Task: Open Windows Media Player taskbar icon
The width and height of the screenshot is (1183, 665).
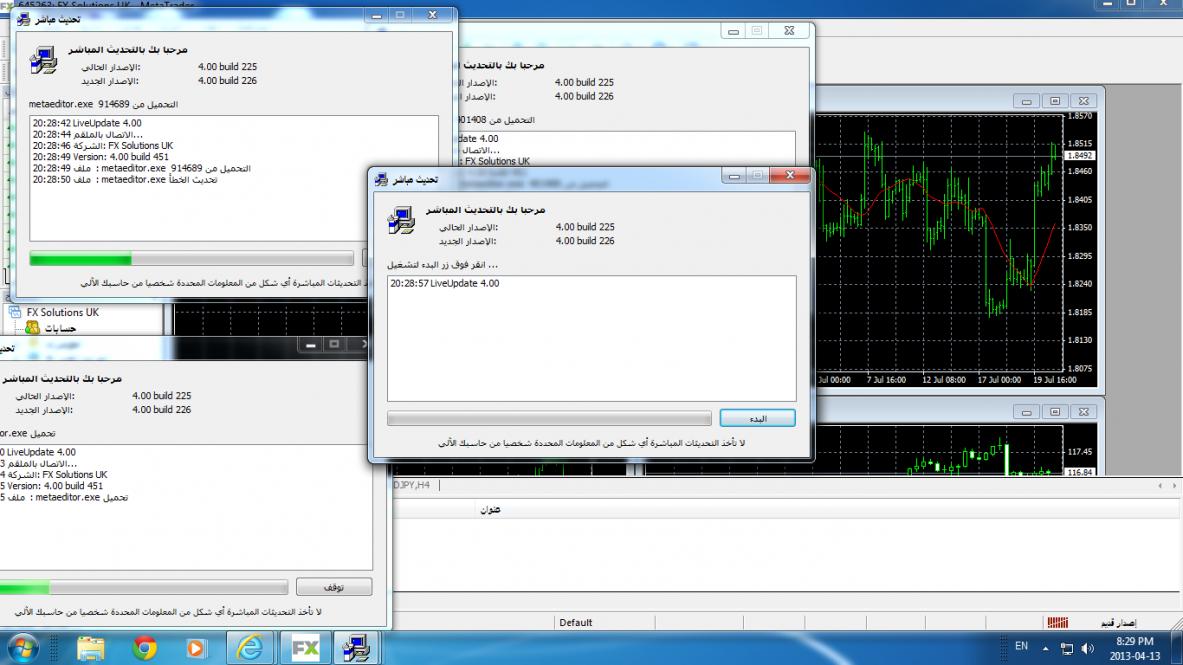Action: coord(196,648)
